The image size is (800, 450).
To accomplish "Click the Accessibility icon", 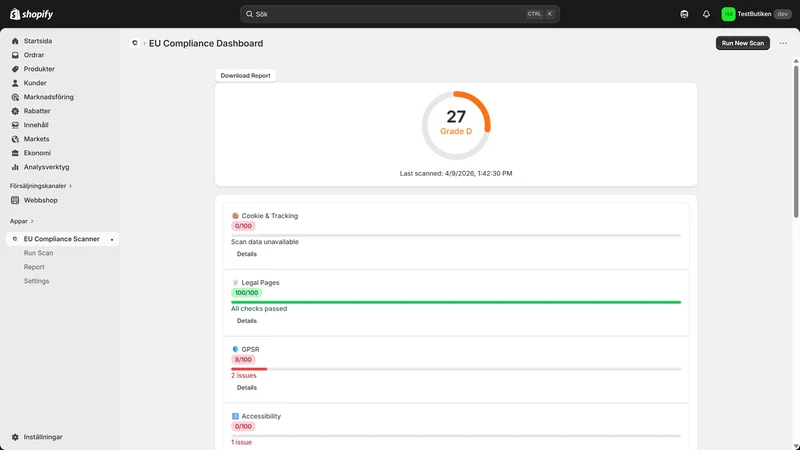I will 235,416.
